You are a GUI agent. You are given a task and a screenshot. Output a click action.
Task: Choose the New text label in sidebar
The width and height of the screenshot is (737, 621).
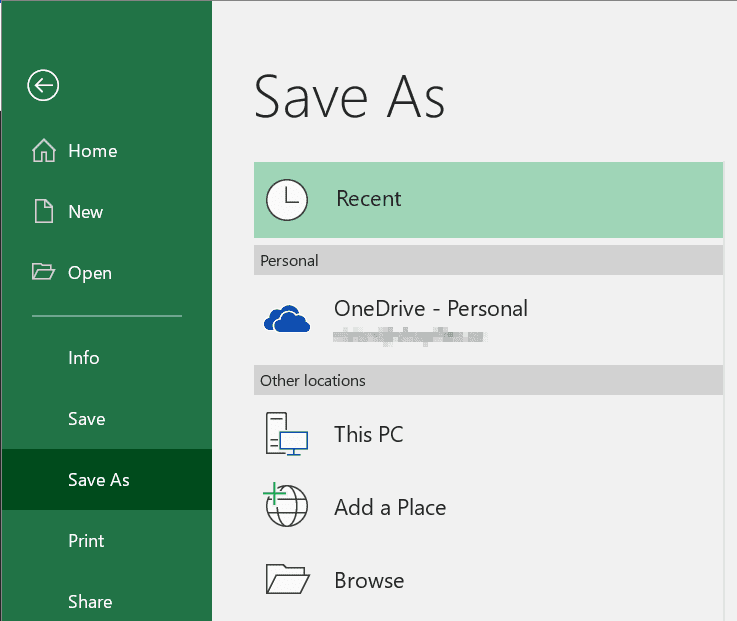[86, 212]
